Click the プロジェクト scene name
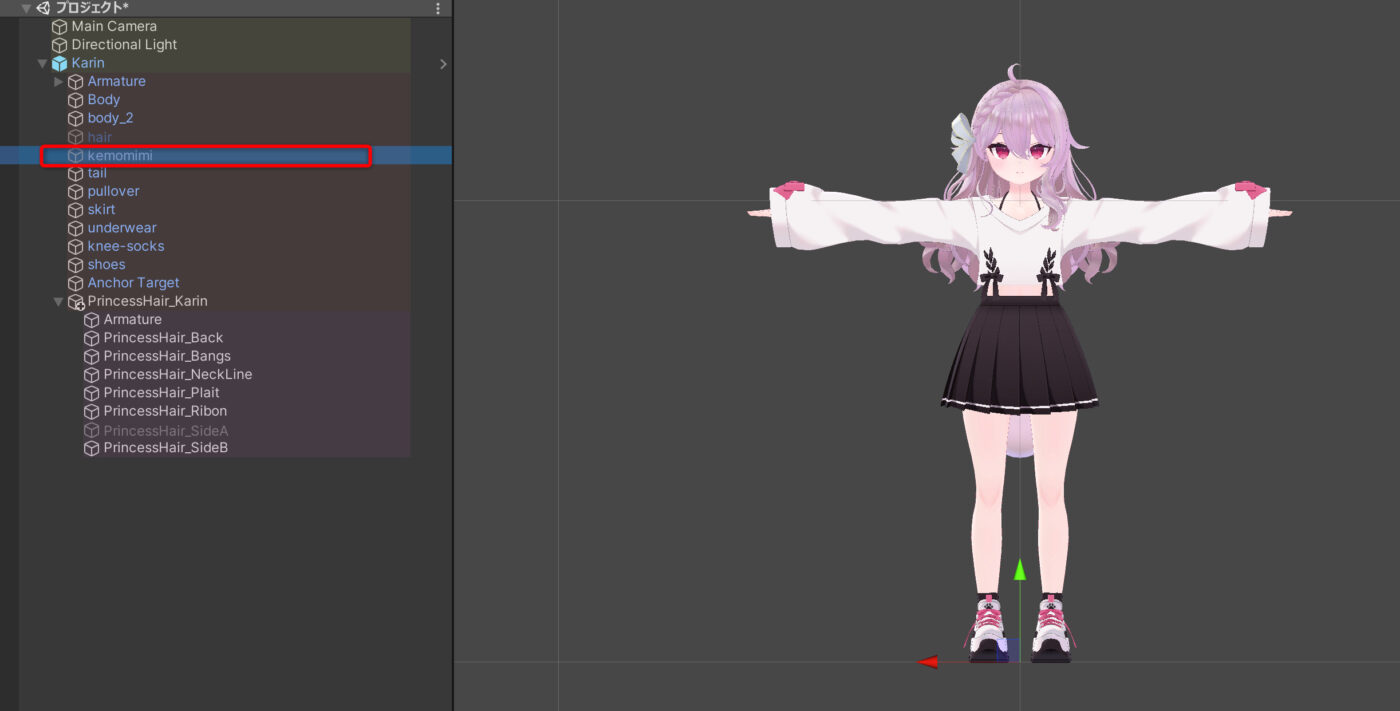The width and height of the screenshot is (1400, 711). pyautogui.click(x=91, y=8)
